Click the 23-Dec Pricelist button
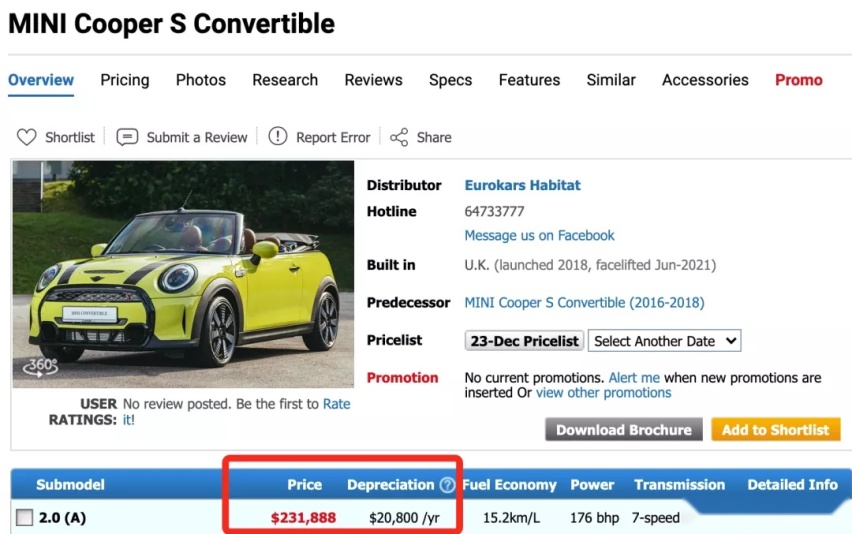 (524, 341)
